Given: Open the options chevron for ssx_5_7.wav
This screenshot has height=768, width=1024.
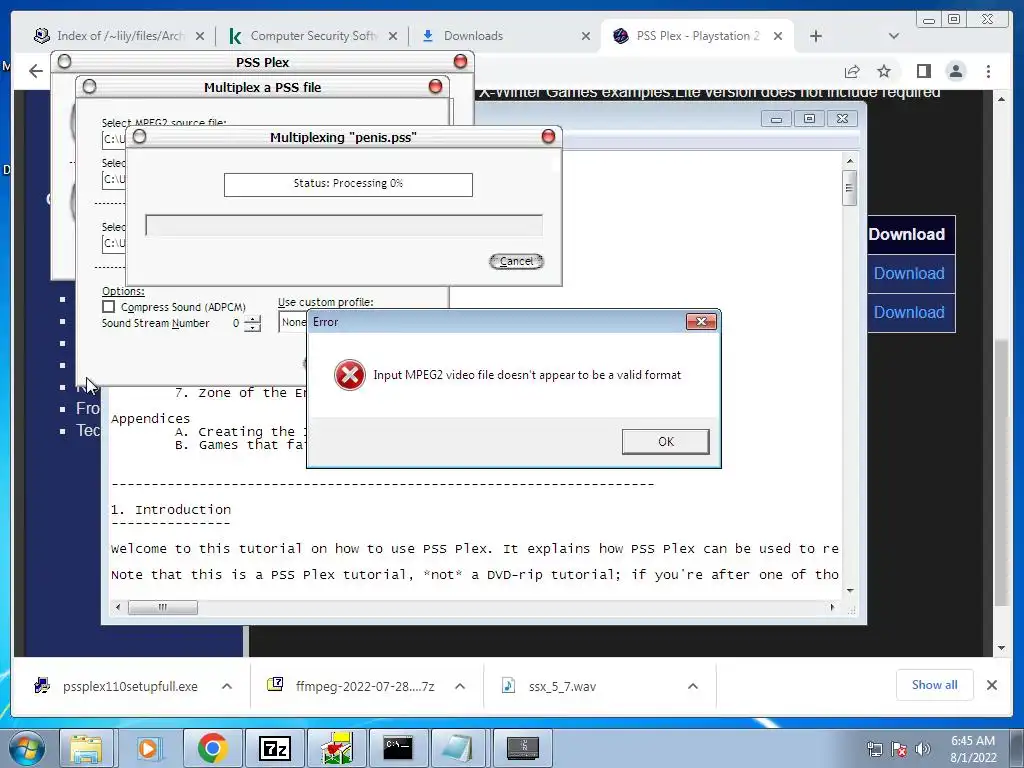Looking at the screenshot, I should (x=693, y=686).
